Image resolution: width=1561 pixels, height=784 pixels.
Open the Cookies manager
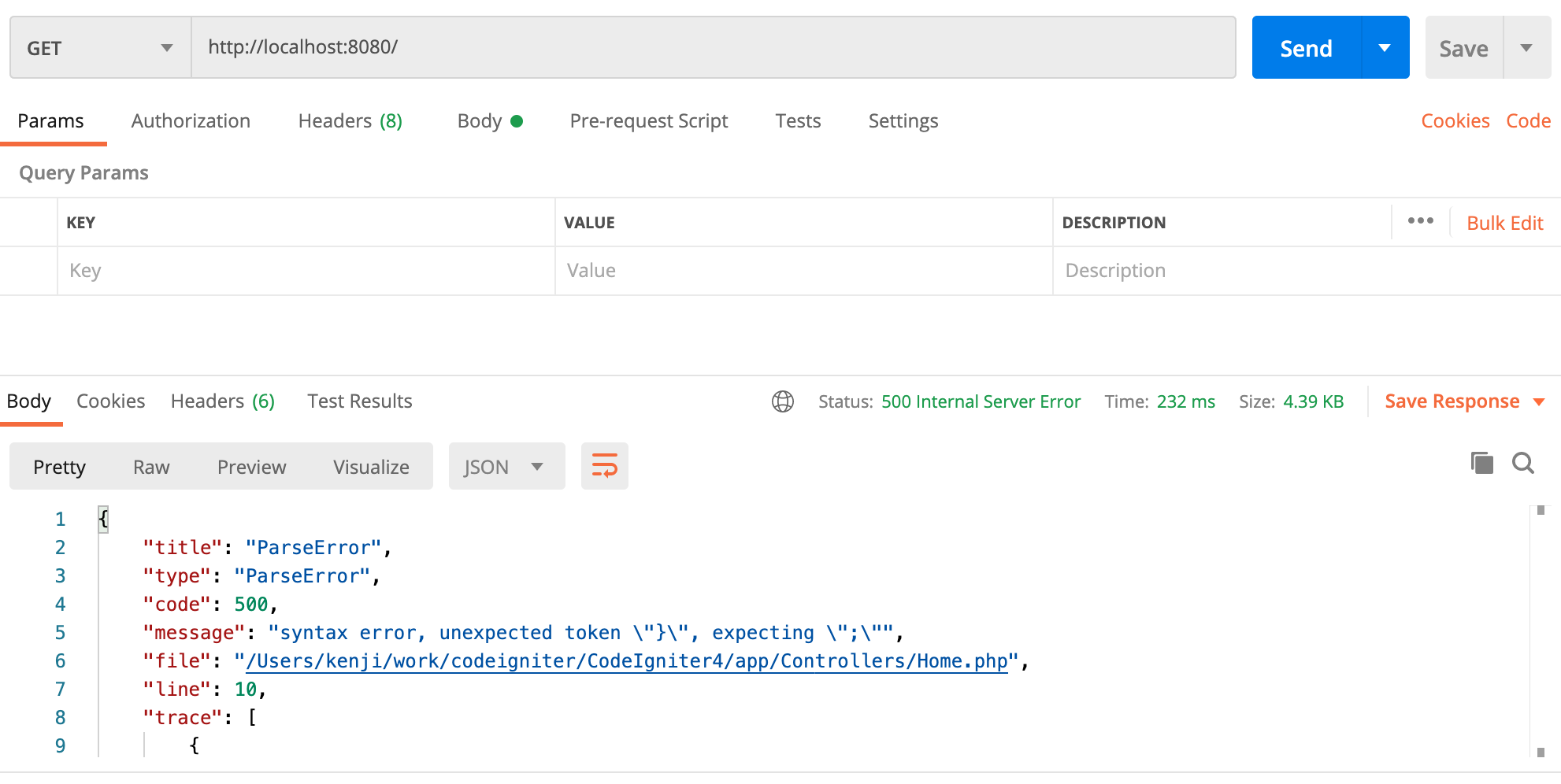(x=1455, y=120)
